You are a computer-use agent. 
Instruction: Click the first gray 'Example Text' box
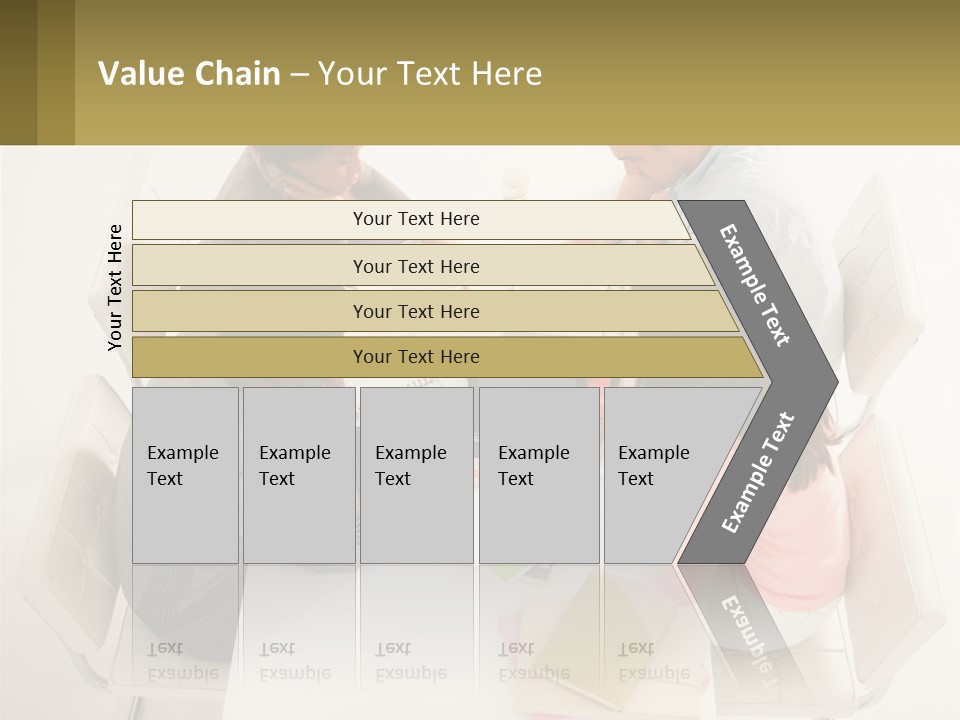coord(185,475)
